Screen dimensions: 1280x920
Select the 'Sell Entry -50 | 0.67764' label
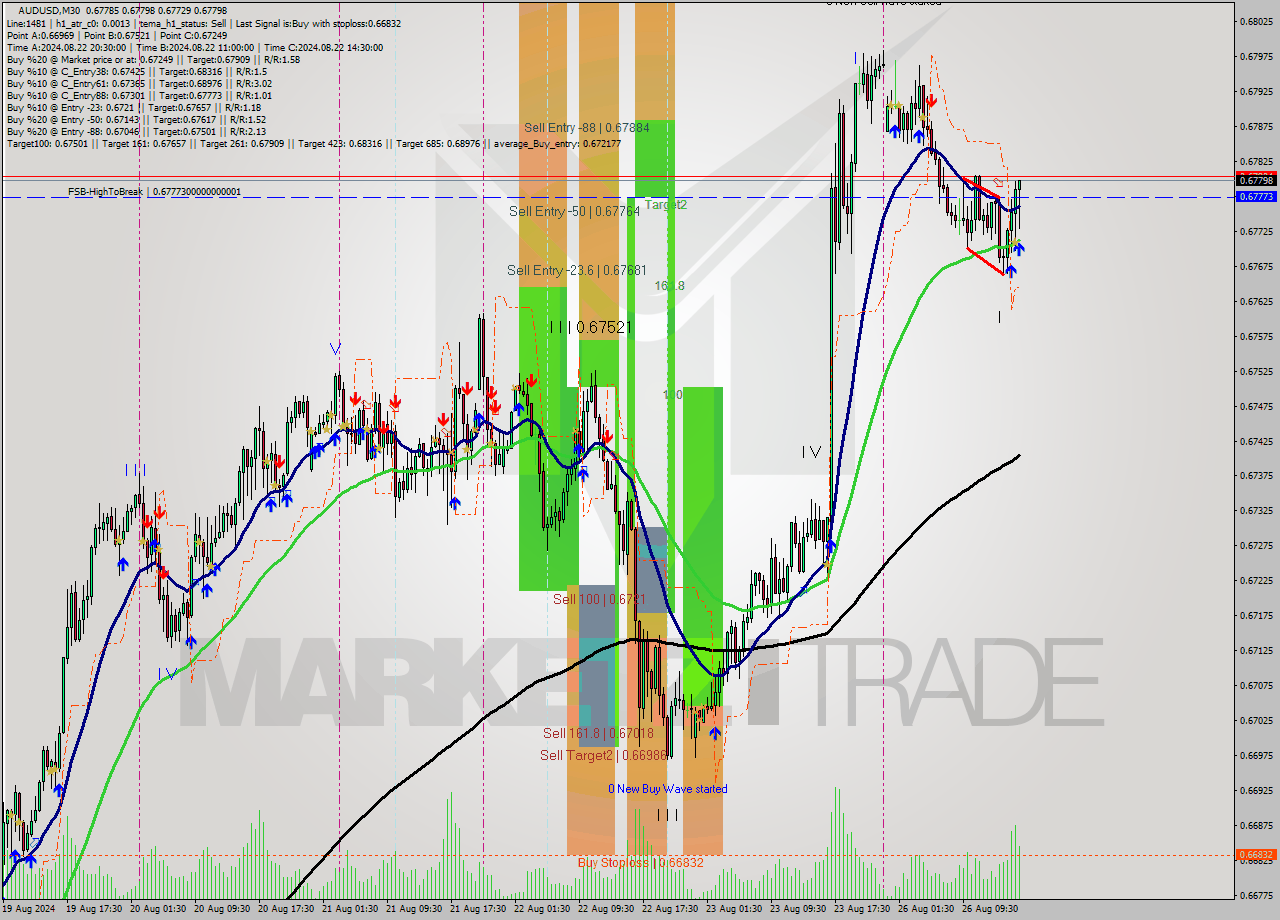point(574,211)
